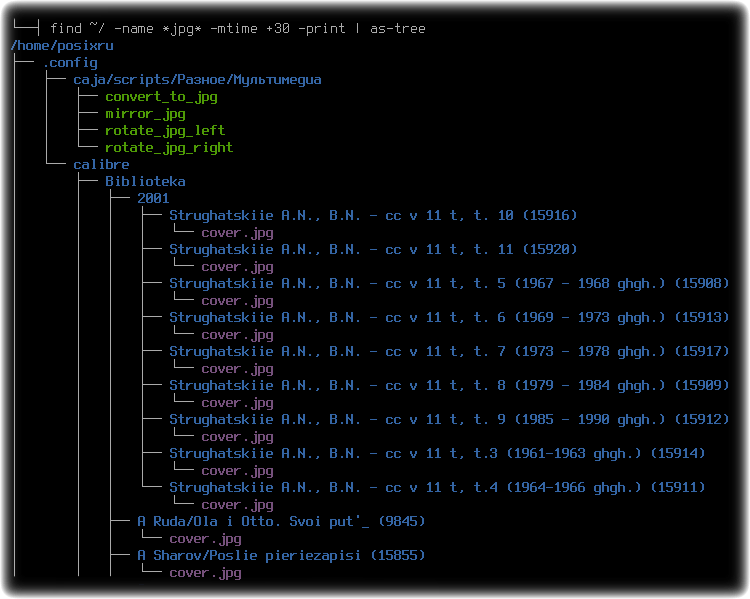Click the find command line text
Image resolution: width=750 pixels, height=599 pixels.
point(238,29)
